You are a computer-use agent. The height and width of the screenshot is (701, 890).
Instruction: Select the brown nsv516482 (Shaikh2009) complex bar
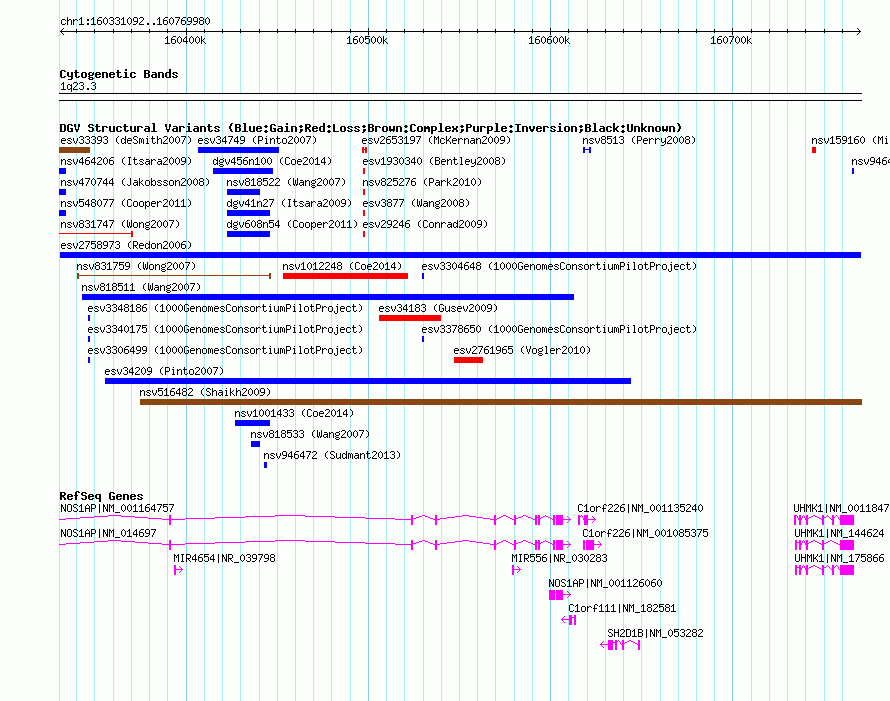pyautogui.click(x=501, y=402)
